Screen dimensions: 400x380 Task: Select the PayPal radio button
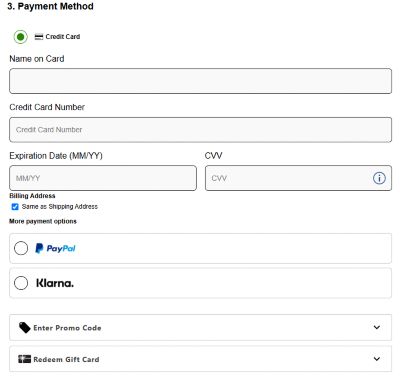tap(21, 248)
